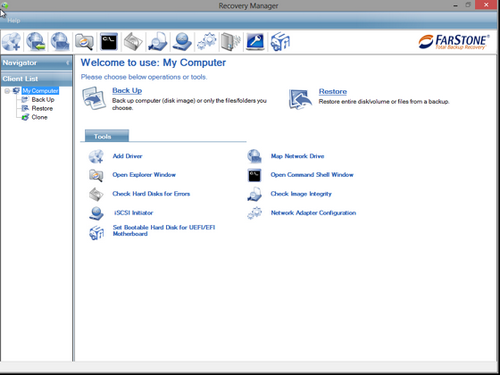The height and width of the screenshot is (375, 500).
Task: Click the Command Shell black window icon
Action: point(254,175)
